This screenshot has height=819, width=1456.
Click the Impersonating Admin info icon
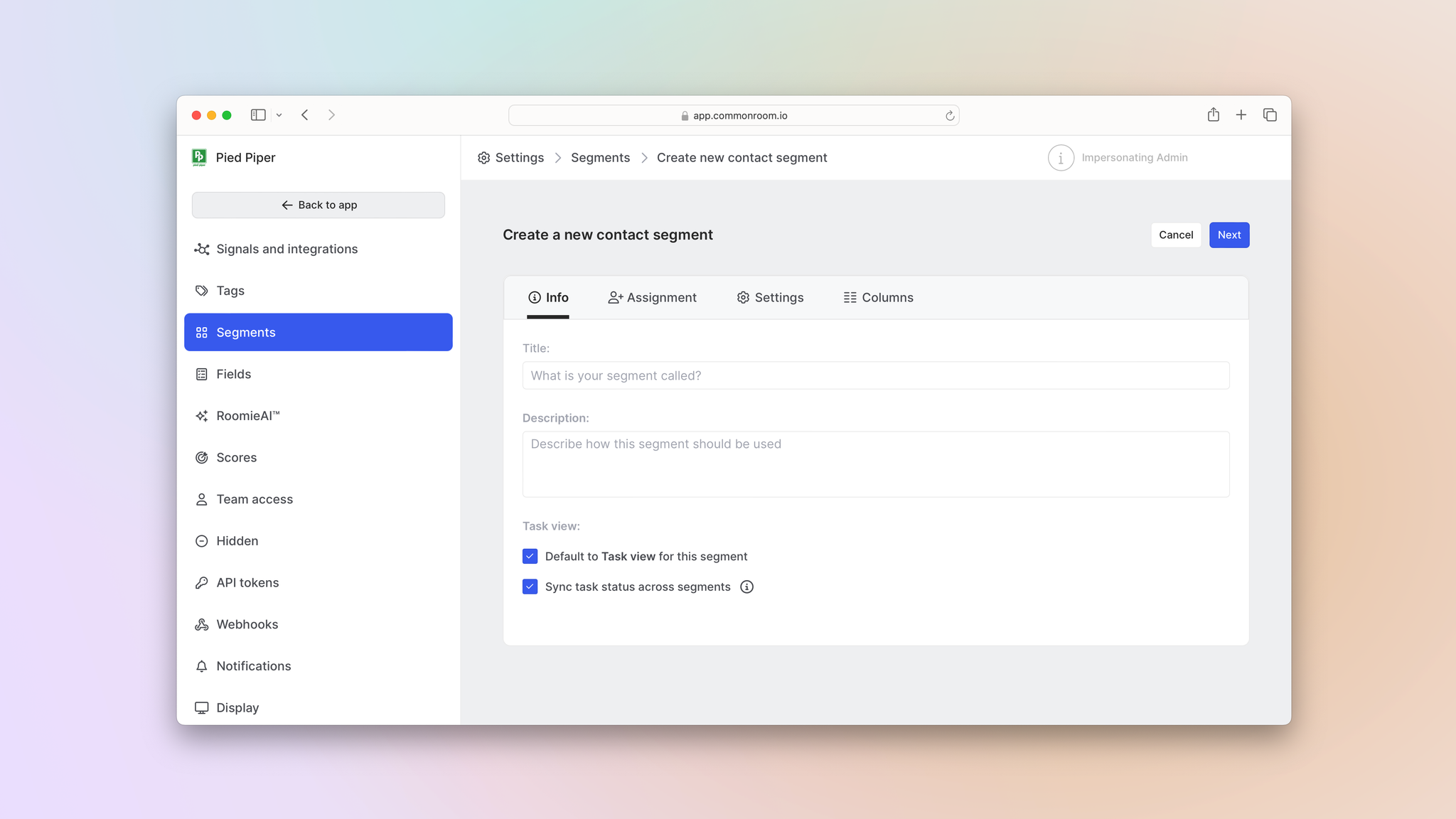pyautogui.click(x=1061, y=158)
